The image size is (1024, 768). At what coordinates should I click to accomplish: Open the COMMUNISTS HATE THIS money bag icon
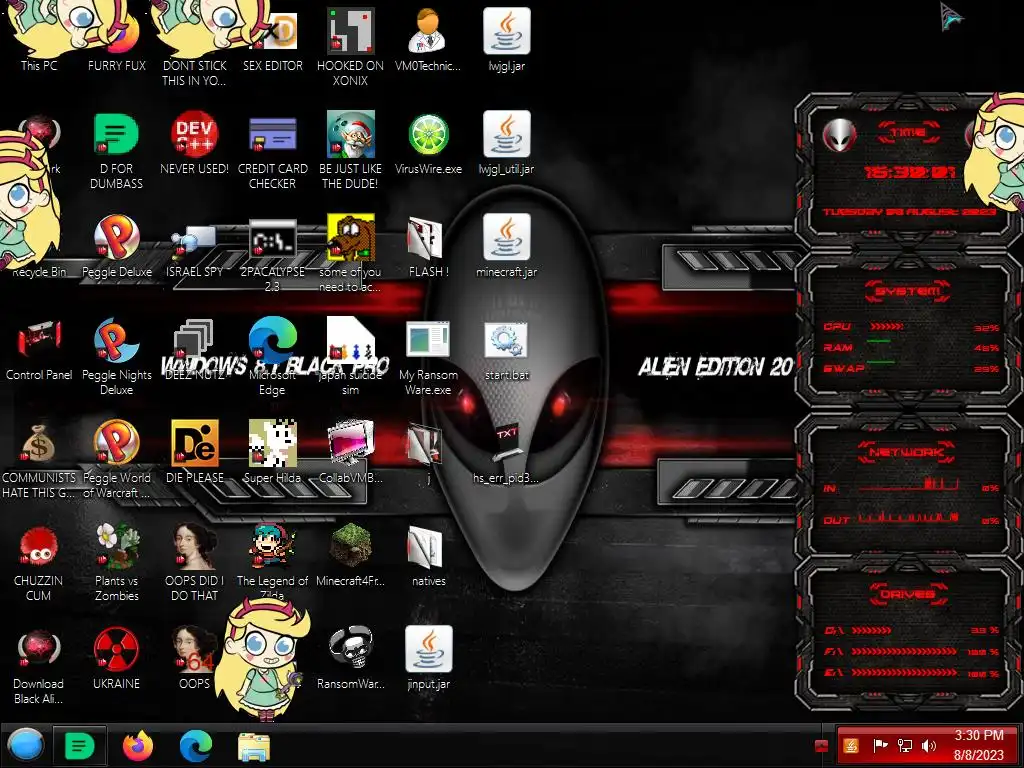(39, 443)
